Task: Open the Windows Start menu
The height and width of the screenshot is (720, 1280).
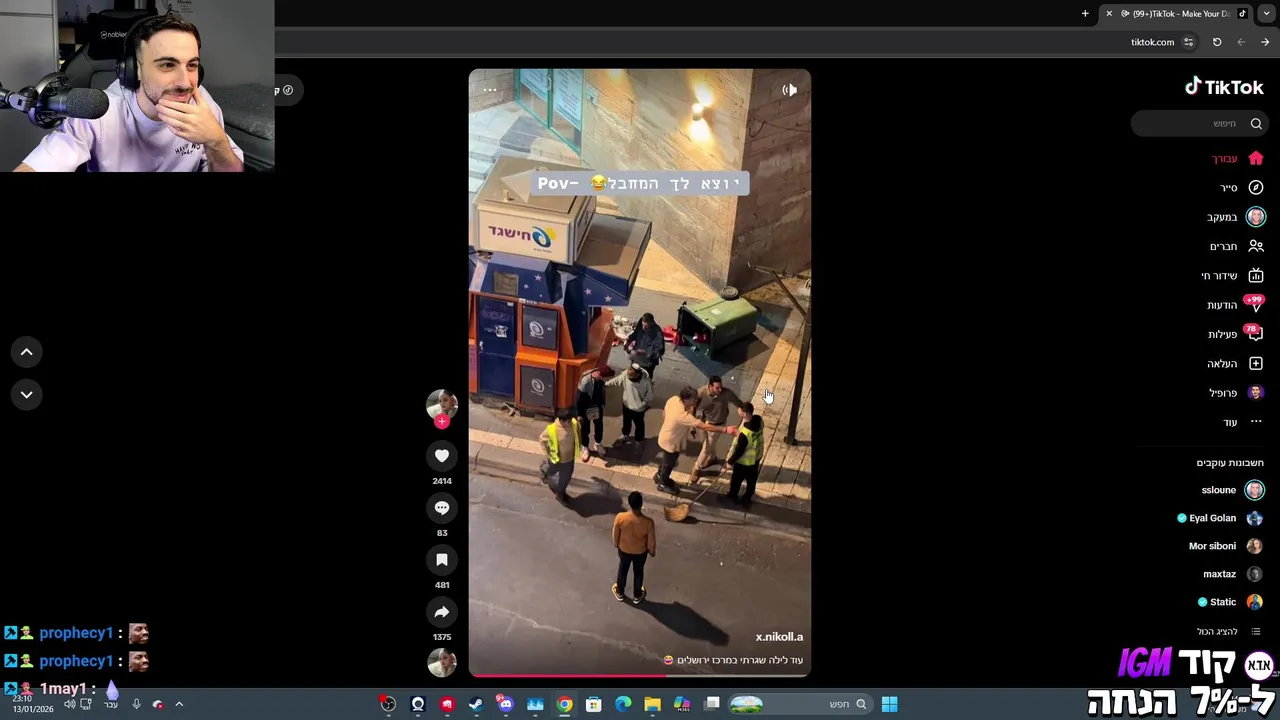Action: click(889, 704)
